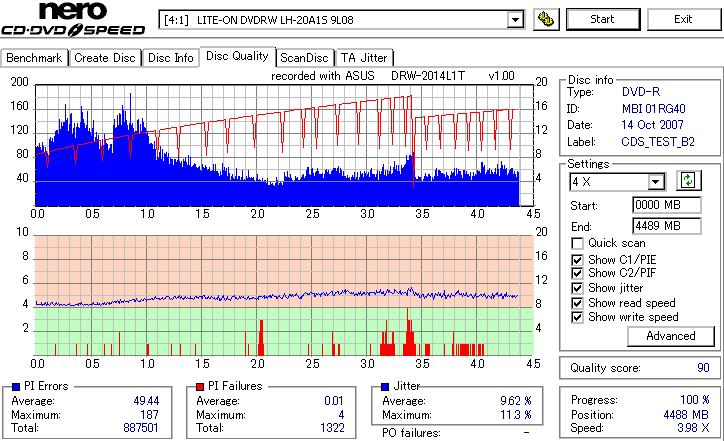Click PI Failures total 1322
Viewport: 724px width, 441px height.
tap(332, 428)
